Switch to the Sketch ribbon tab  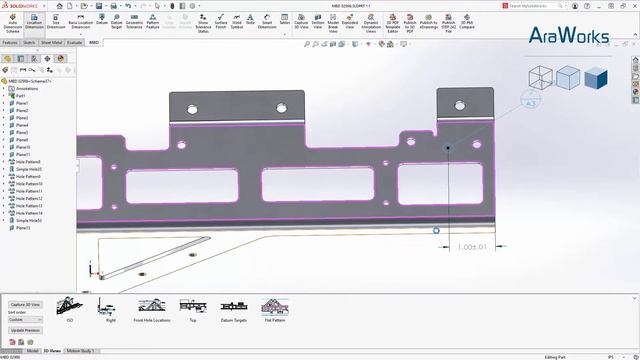pos(29,42)
